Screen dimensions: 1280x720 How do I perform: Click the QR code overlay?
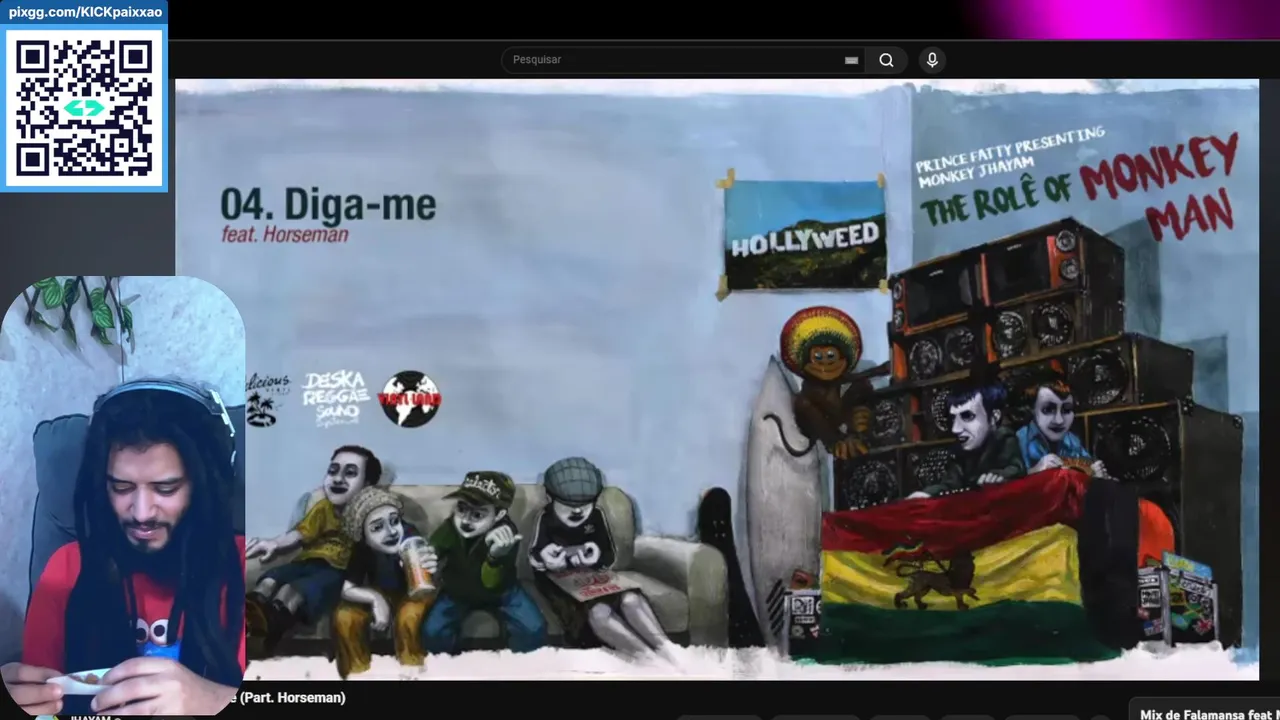[x=84, y=108]
